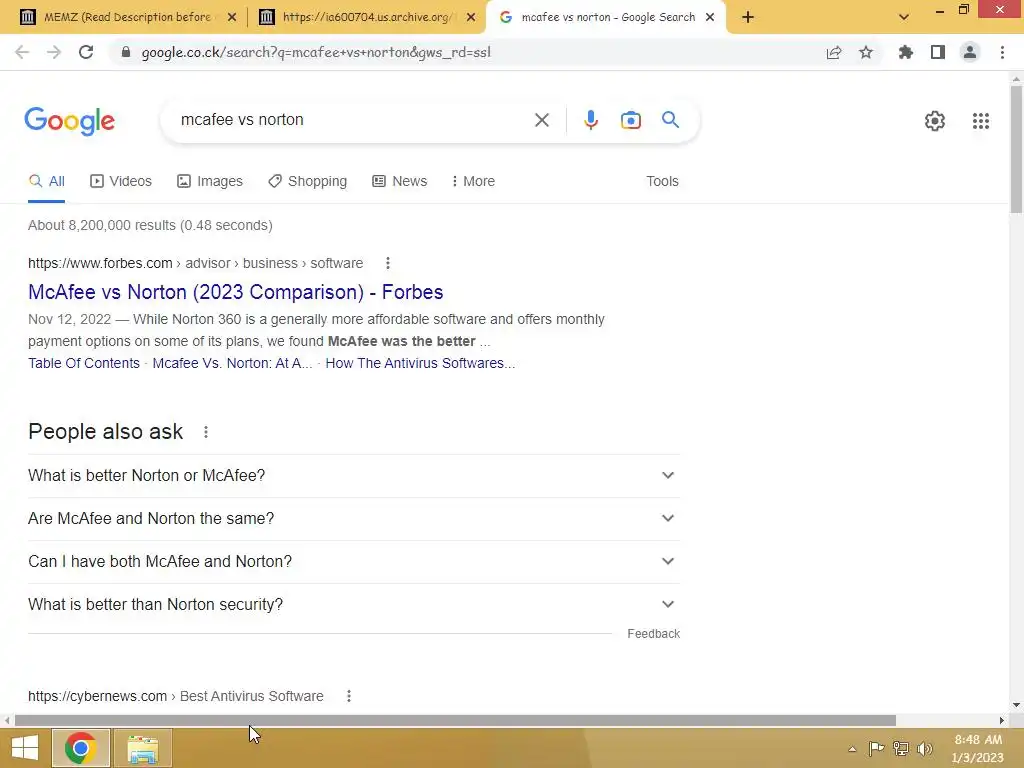Open options for Forbes result
The height and width of the screenshot is (768, 1024).
388,263
